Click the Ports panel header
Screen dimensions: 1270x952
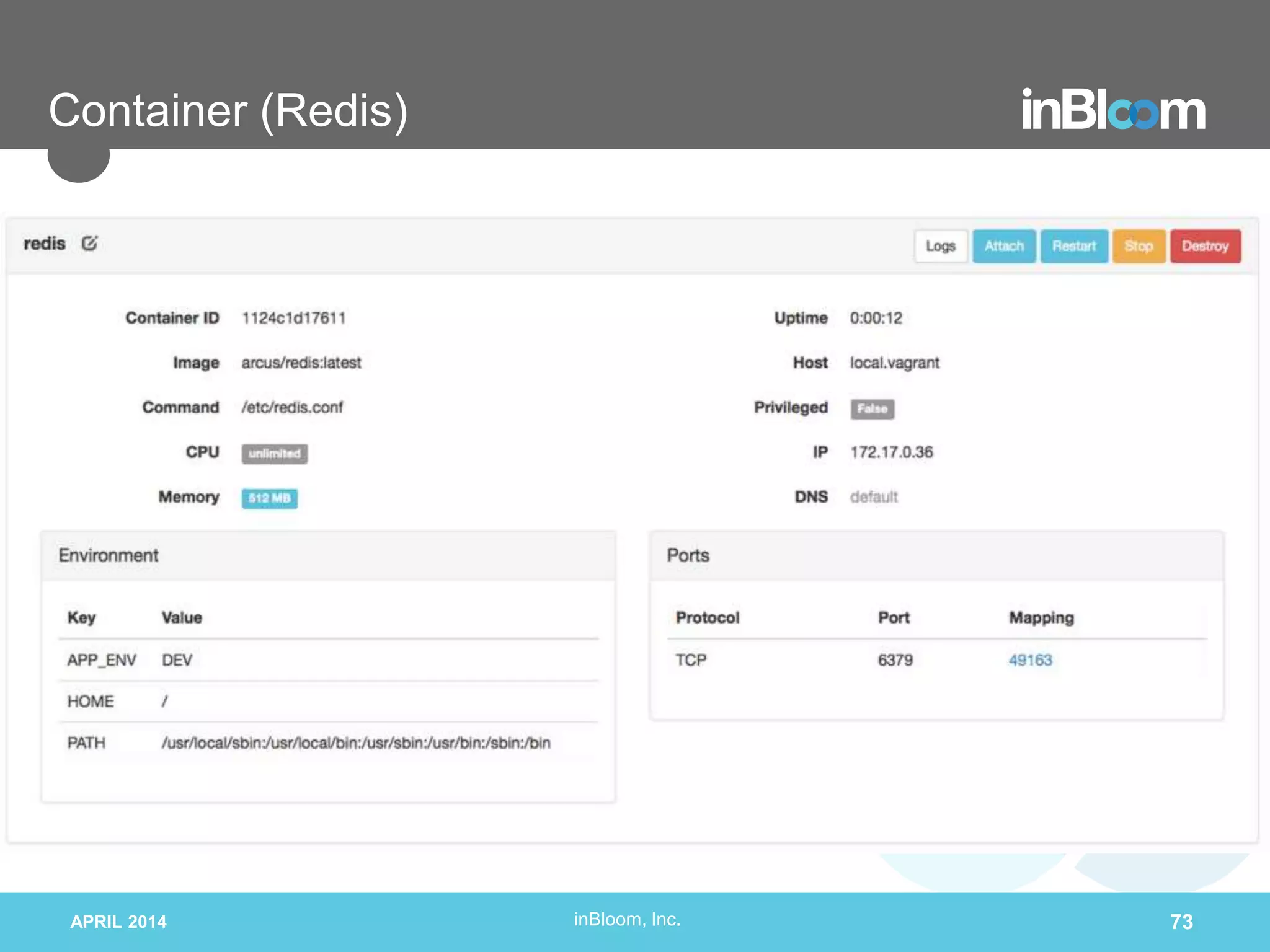pyautogui.click(x=936, y=555)
